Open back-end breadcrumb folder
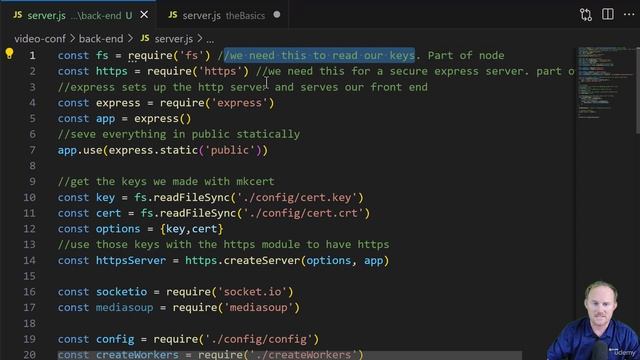640x360 pixels. click(x=101, y=39)
